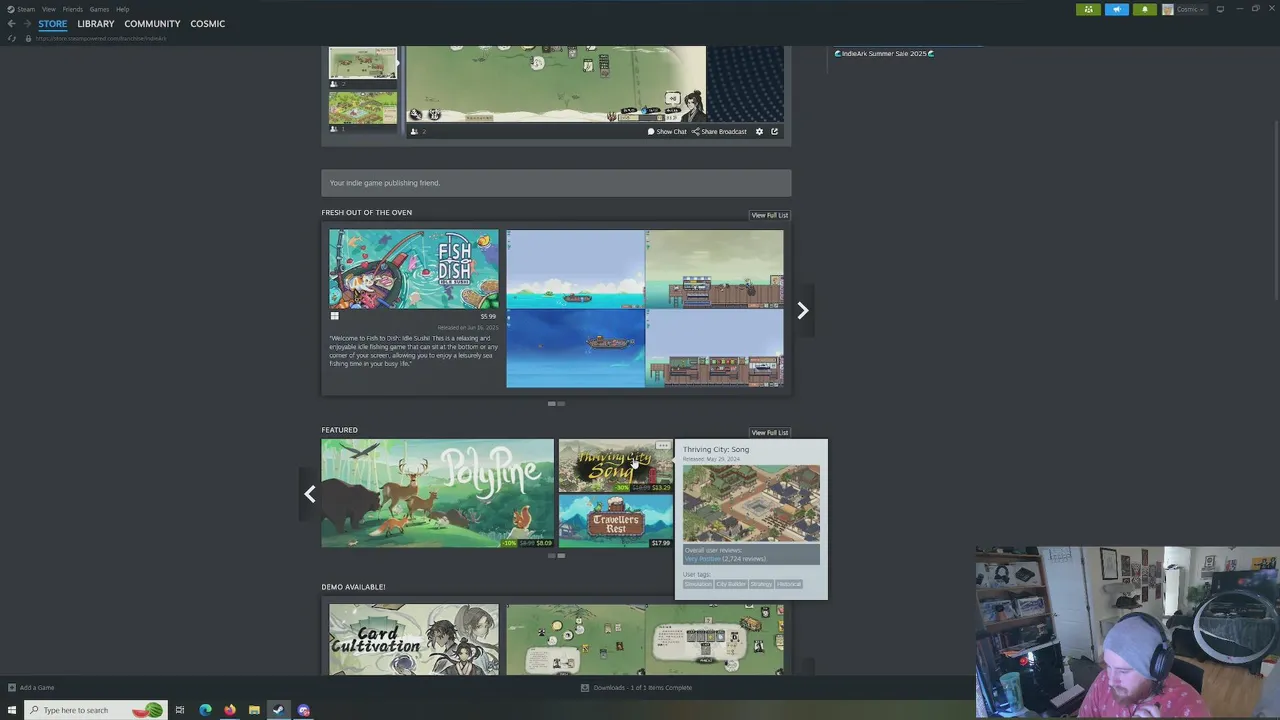Open the Fish to Dish game capsule
The image size is (1280, 720).
tap(414, 269)
